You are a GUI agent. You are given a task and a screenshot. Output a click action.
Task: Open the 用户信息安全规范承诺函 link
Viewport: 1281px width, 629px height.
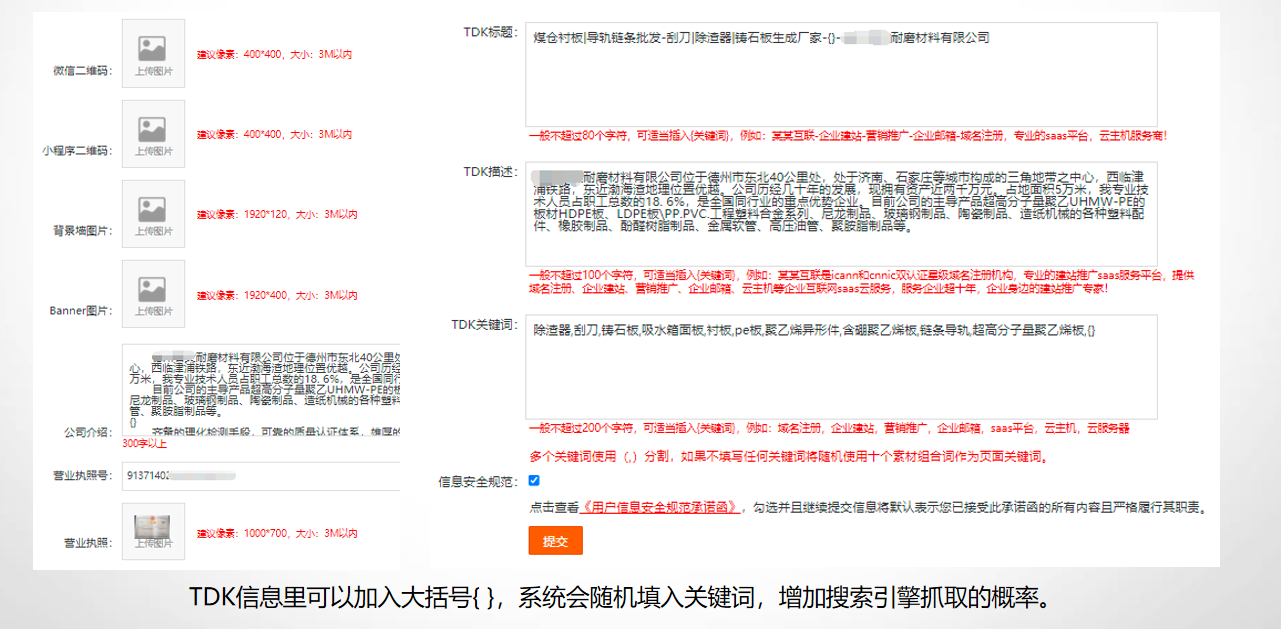pyautogui.click(x=661, y=508)
